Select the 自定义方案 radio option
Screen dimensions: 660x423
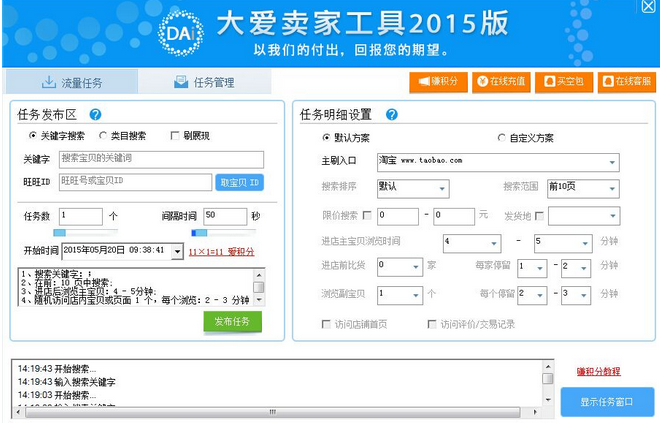point(502,138)
